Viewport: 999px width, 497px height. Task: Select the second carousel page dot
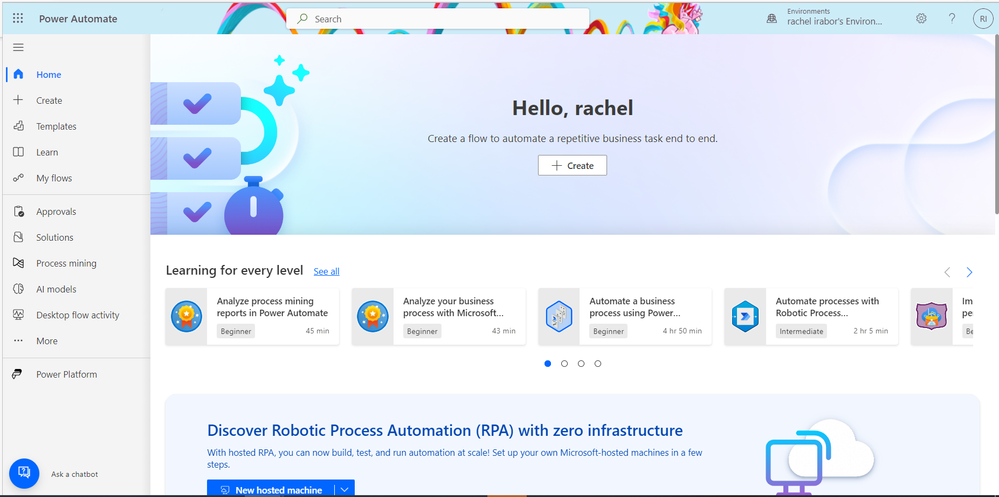point(564,363)
